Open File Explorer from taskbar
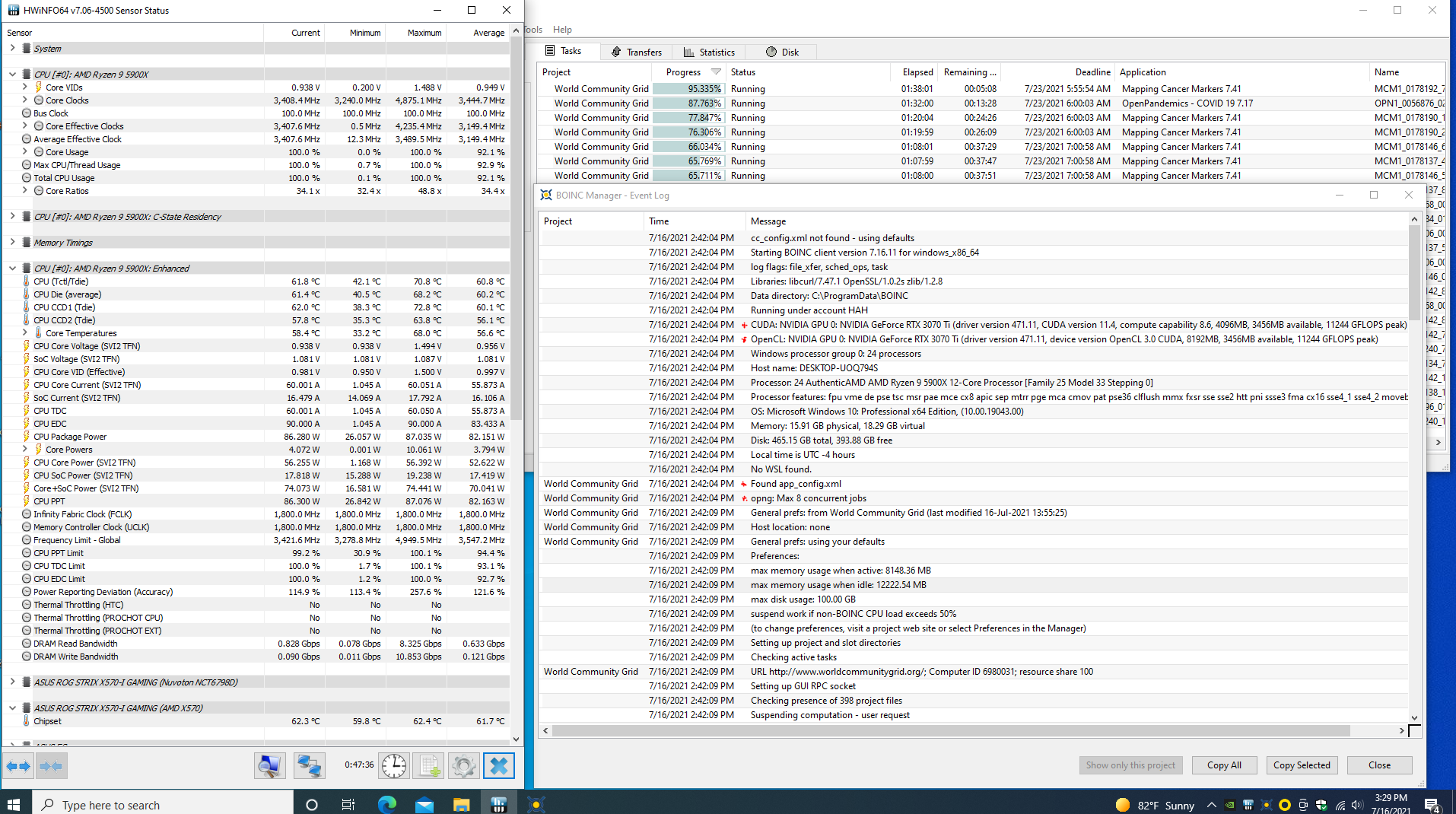Screen dimensions: 1456x814 pos(462,805)
